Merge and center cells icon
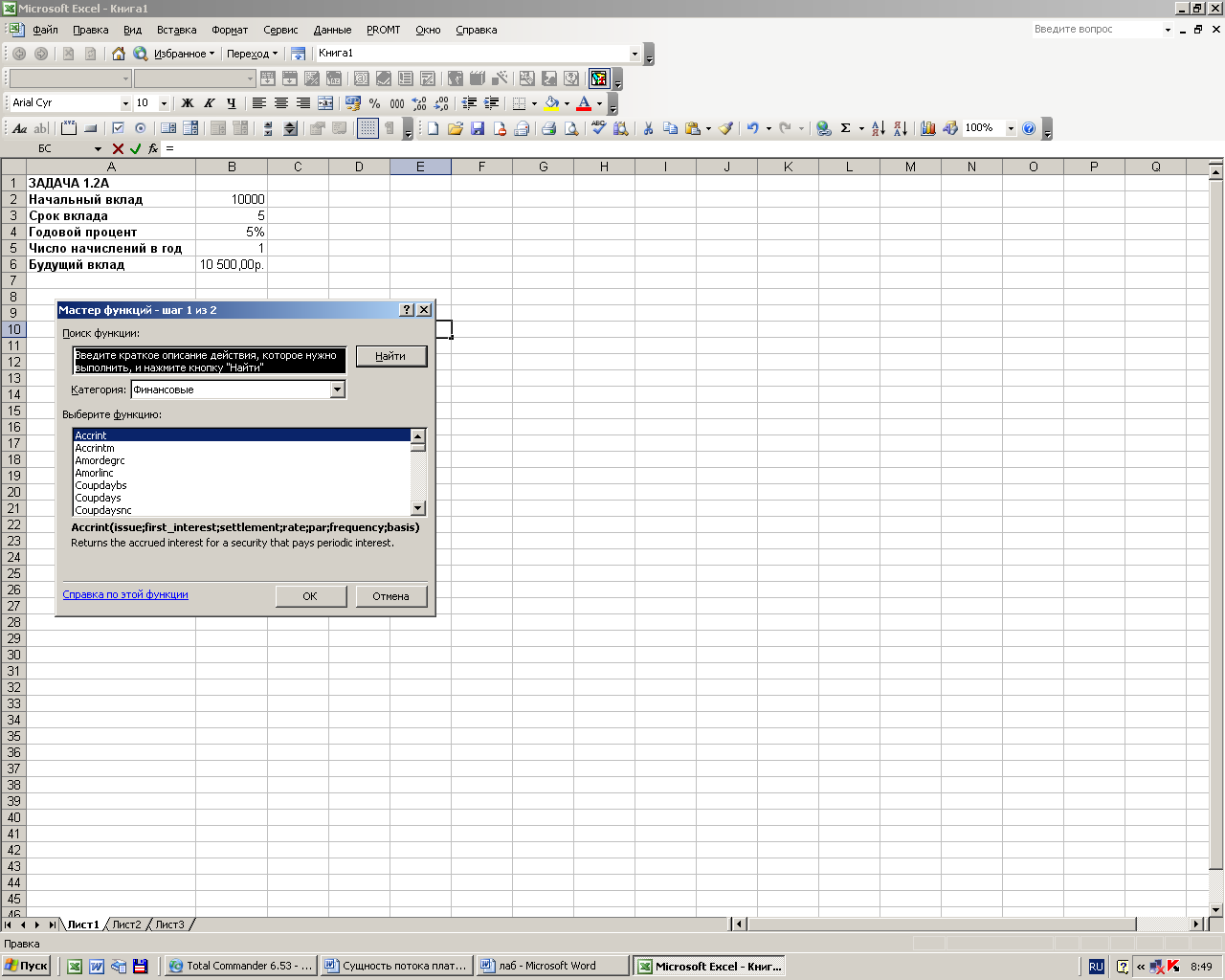 pyautogui.click(x=325, y=103)
